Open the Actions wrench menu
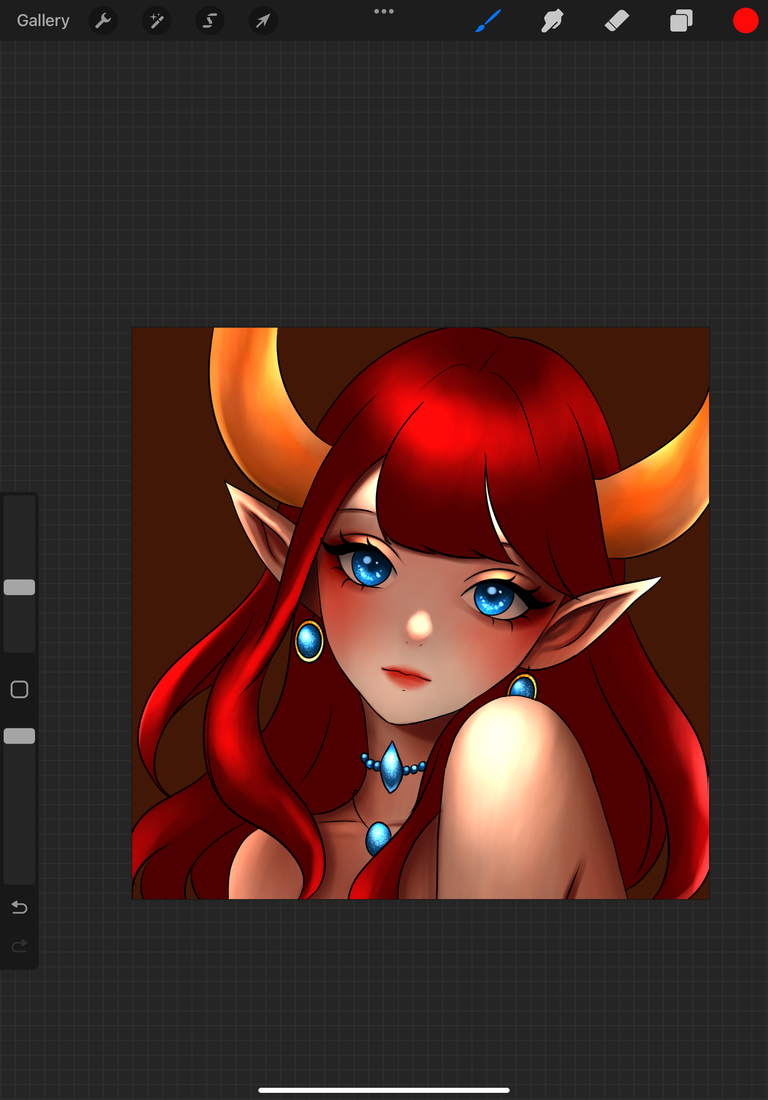 [103, 20]
